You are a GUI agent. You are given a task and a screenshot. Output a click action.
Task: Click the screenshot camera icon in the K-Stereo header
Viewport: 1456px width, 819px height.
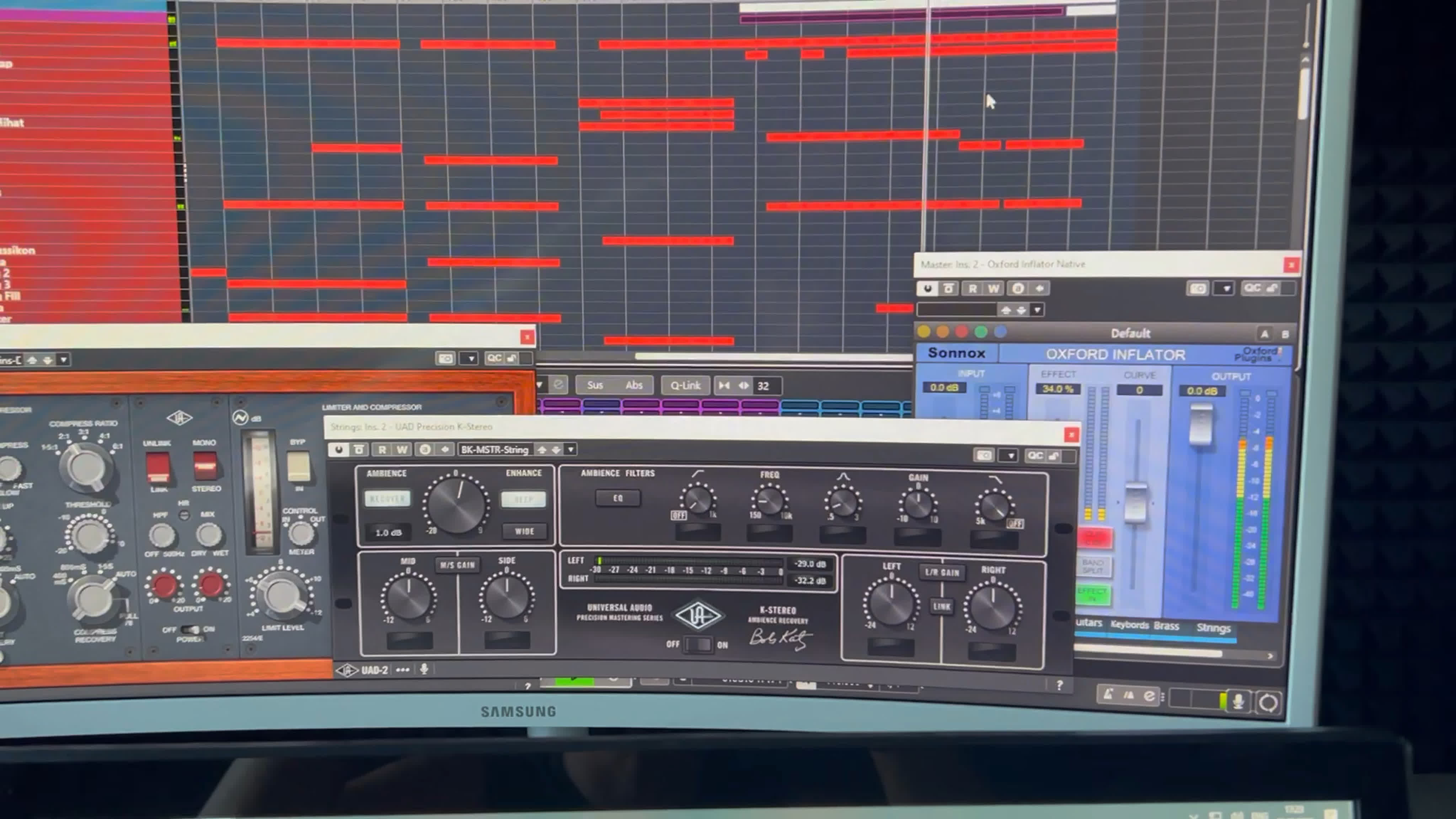[x=984, y=456]
